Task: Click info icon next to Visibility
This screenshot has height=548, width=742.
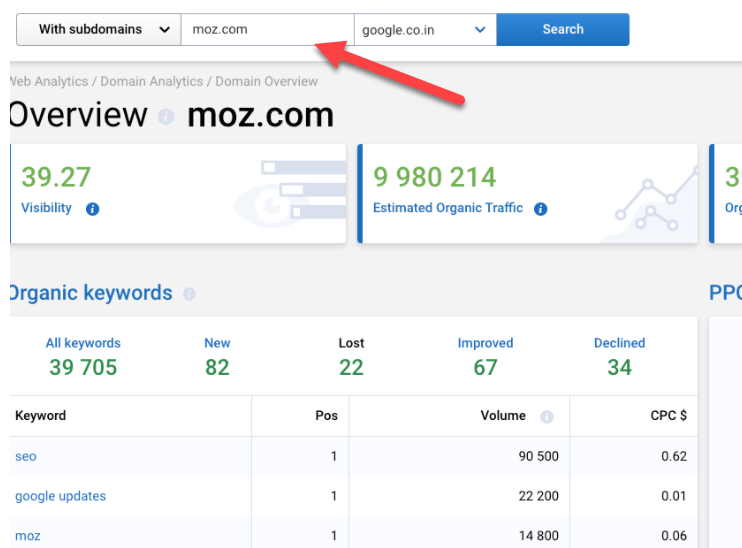Action: coord(92,209)
